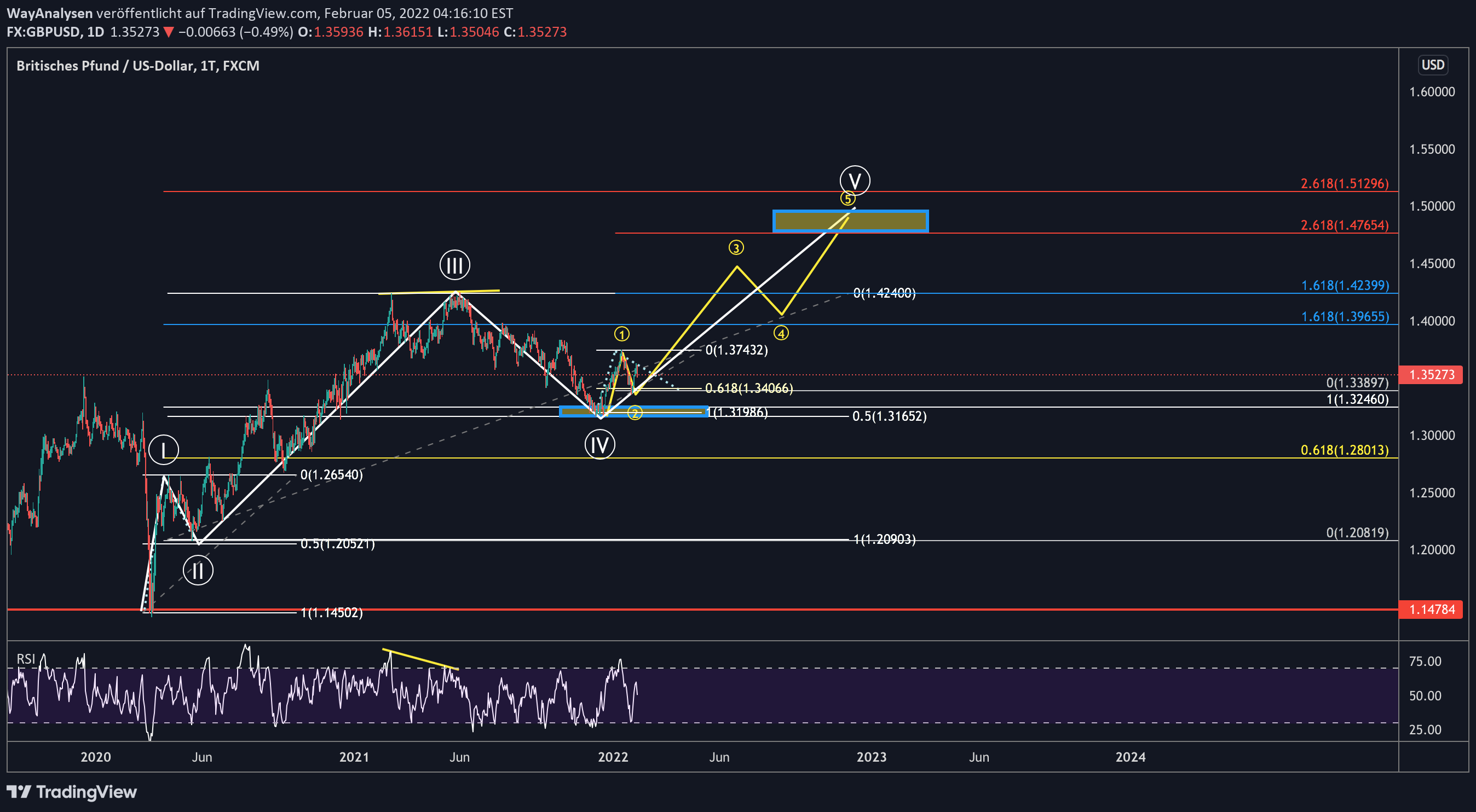Select the yellow circled ③ wave marker

click(x=736, y=247)
